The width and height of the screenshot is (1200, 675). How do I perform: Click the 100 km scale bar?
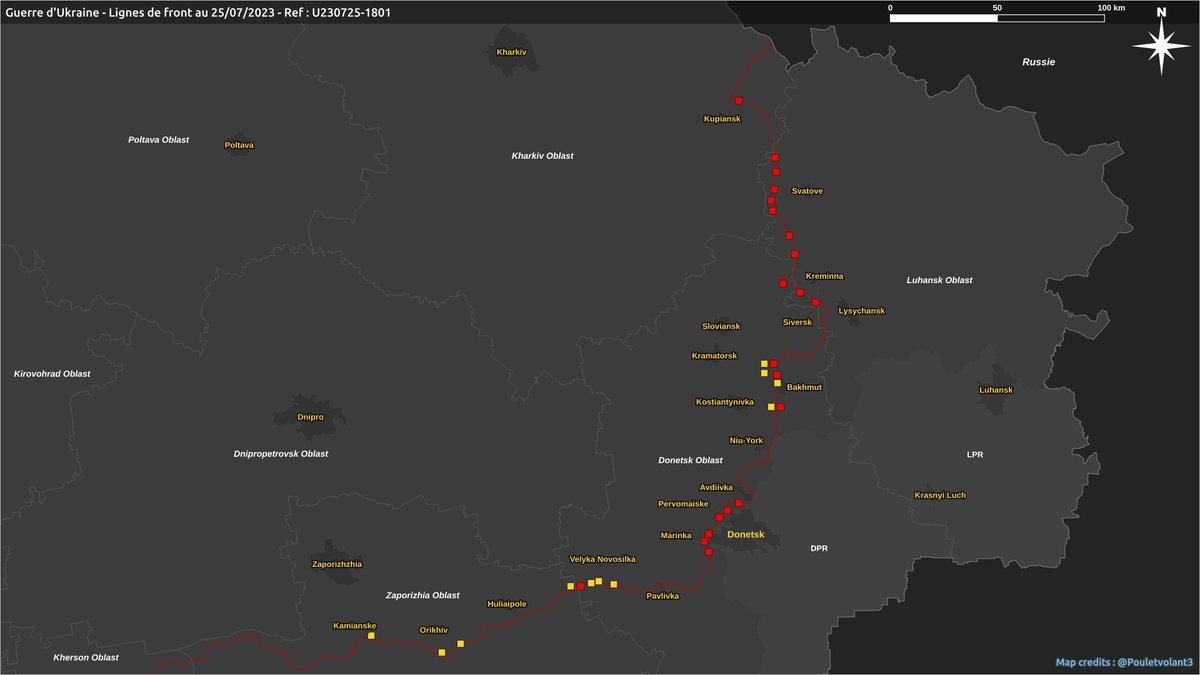997,17
